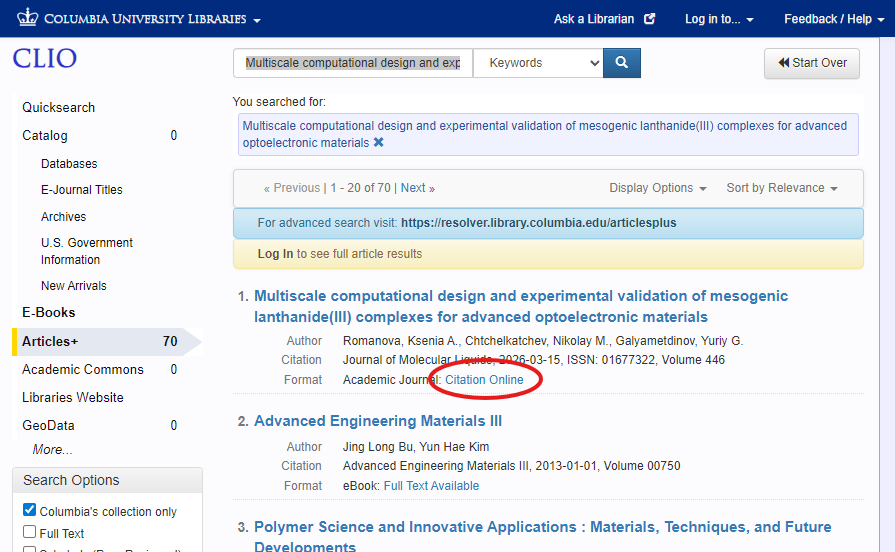
Task: Toggle Columbia's collection only checkbox
Action: pos(29,509)
